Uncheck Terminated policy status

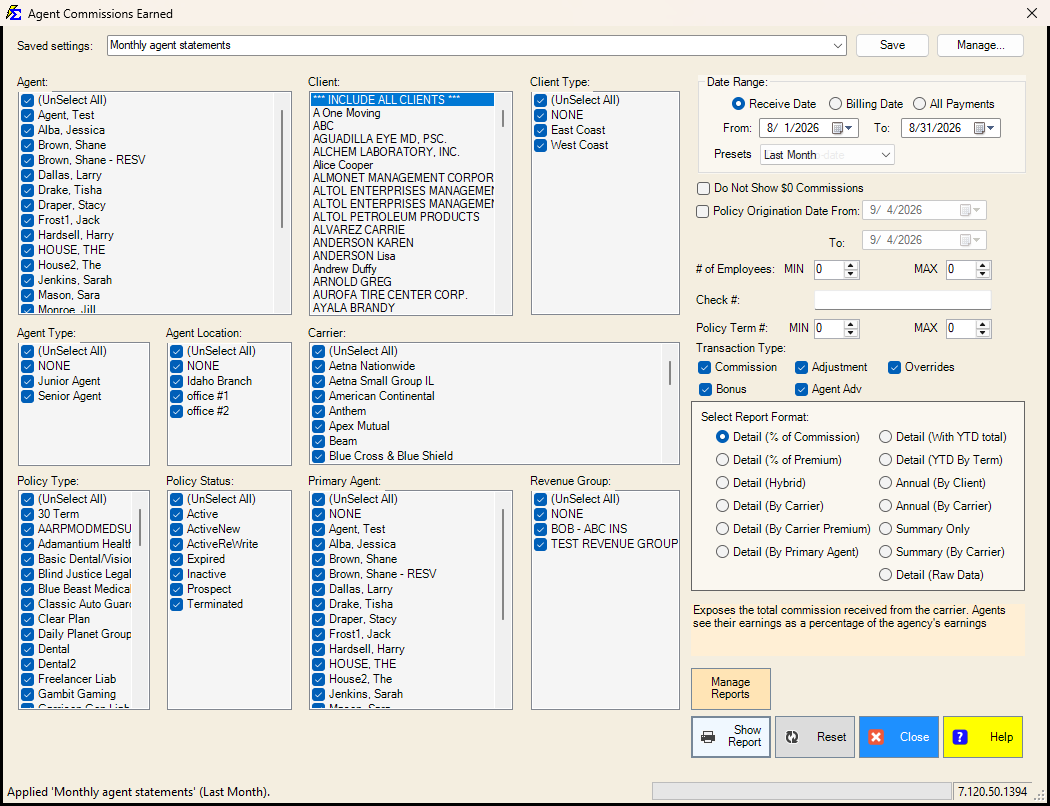tap(176, 604)
